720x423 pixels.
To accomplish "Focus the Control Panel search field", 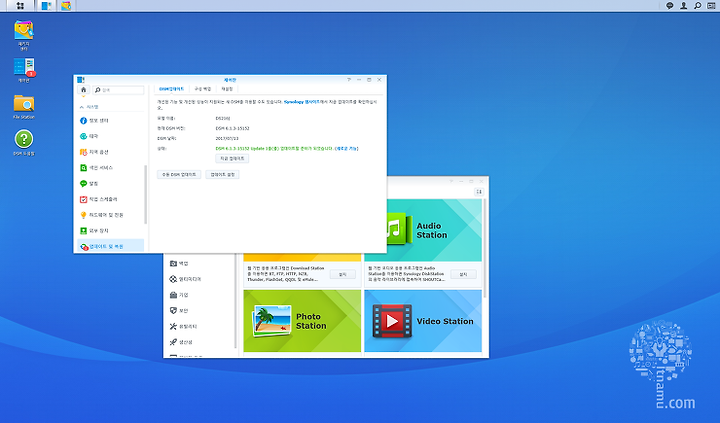I will tap(118, 90).
